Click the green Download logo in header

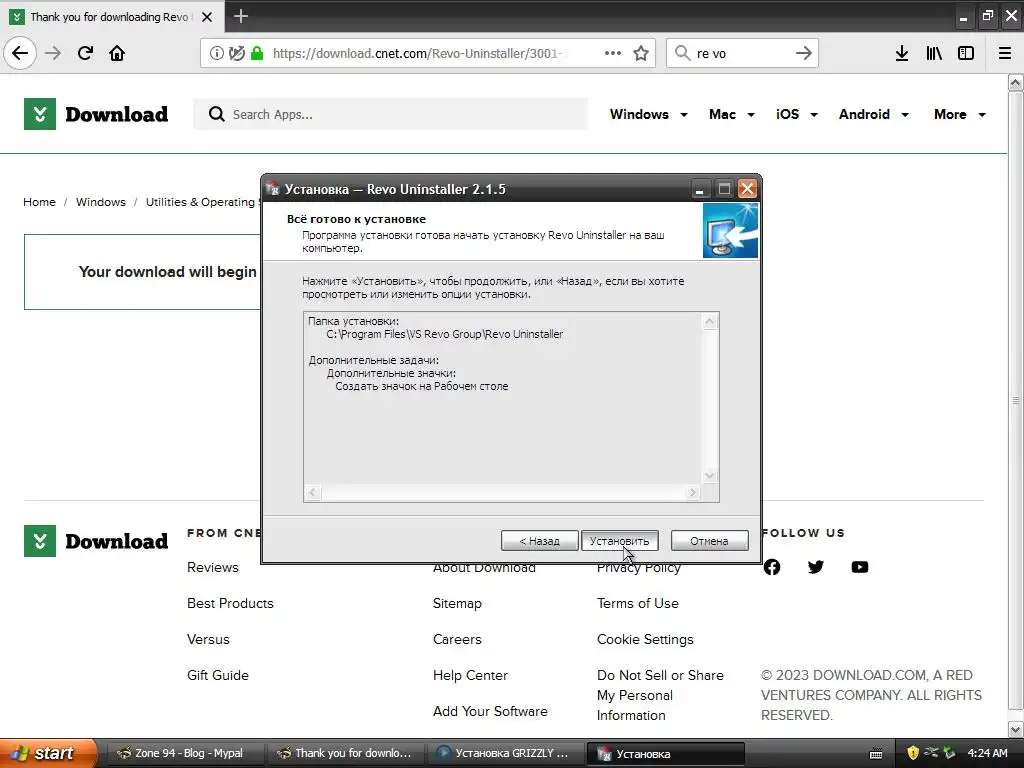point(96,114)
